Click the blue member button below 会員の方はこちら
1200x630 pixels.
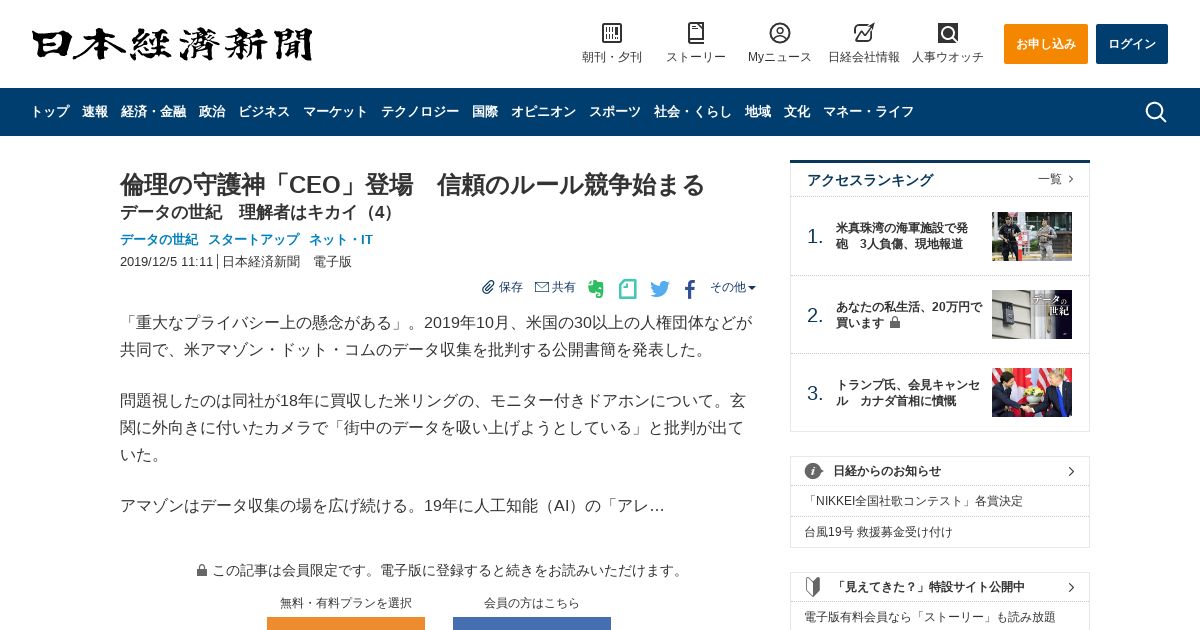532,623
